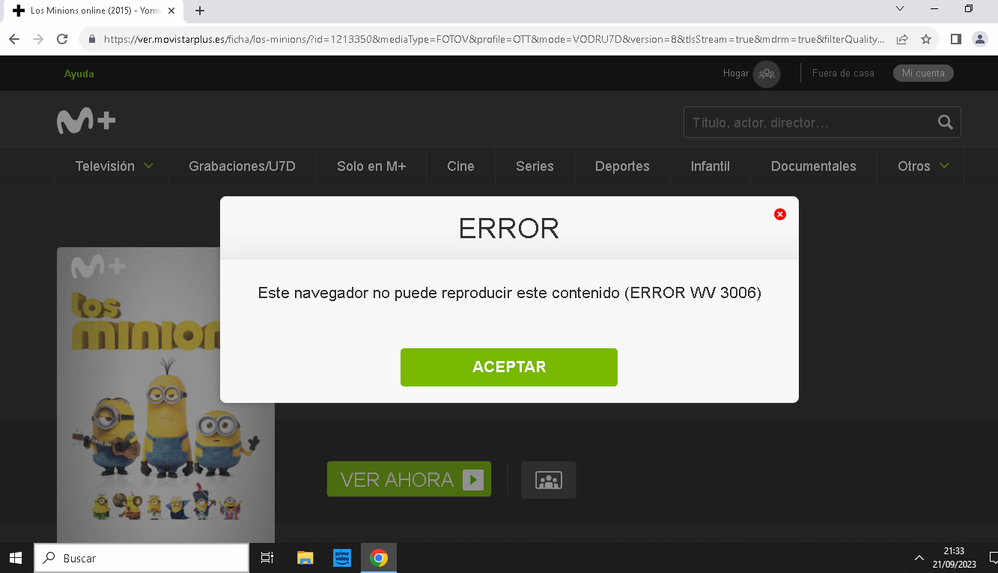Image resolution: width=998 pixels, height=573 pixels.
Task: Share this page via share icon
Action: click(902, 39)
